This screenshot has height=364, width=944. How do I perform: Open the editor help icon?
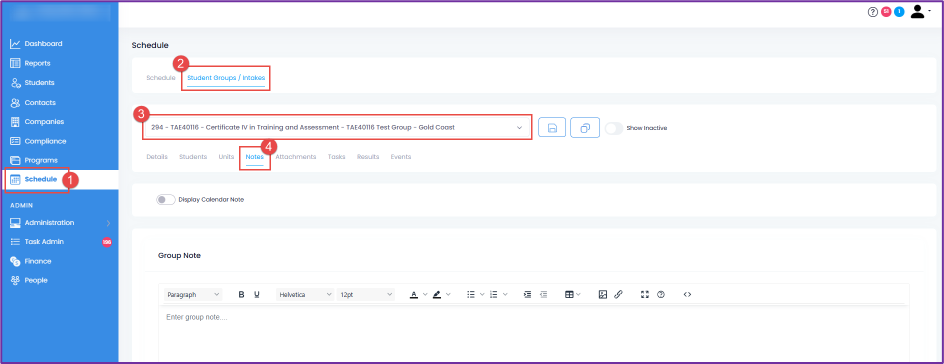(x=660, y=295)
